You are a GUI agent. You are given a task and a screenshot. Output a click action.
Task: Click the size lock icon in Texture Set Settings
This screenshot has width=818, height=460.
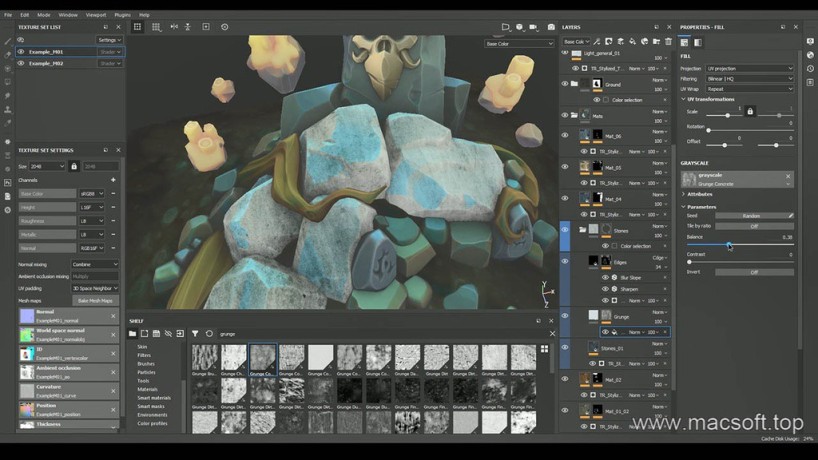click(x=74, y=166)
